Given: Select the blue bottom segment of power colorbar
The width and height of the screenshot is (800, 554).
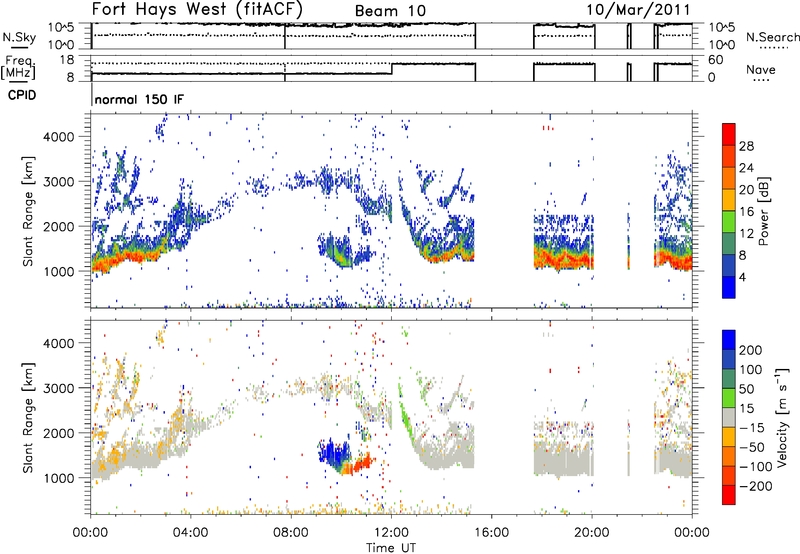Looking at the screenshot, I should pos(729,287).
